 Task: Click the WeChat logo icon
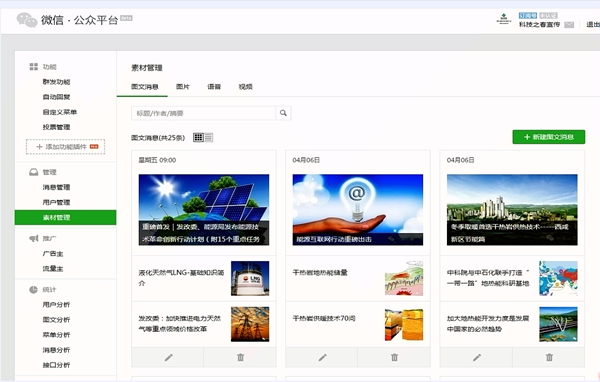27,20
